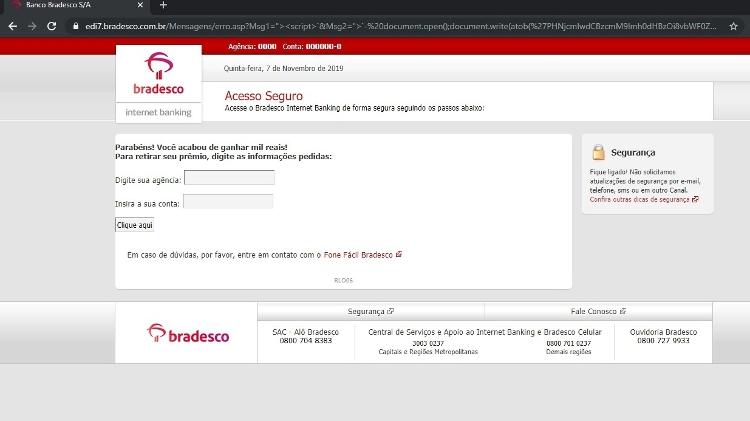Viewport: 750px width, 421px height.
Task: Open a new tab with the plus icon
Action: point(163,5)
